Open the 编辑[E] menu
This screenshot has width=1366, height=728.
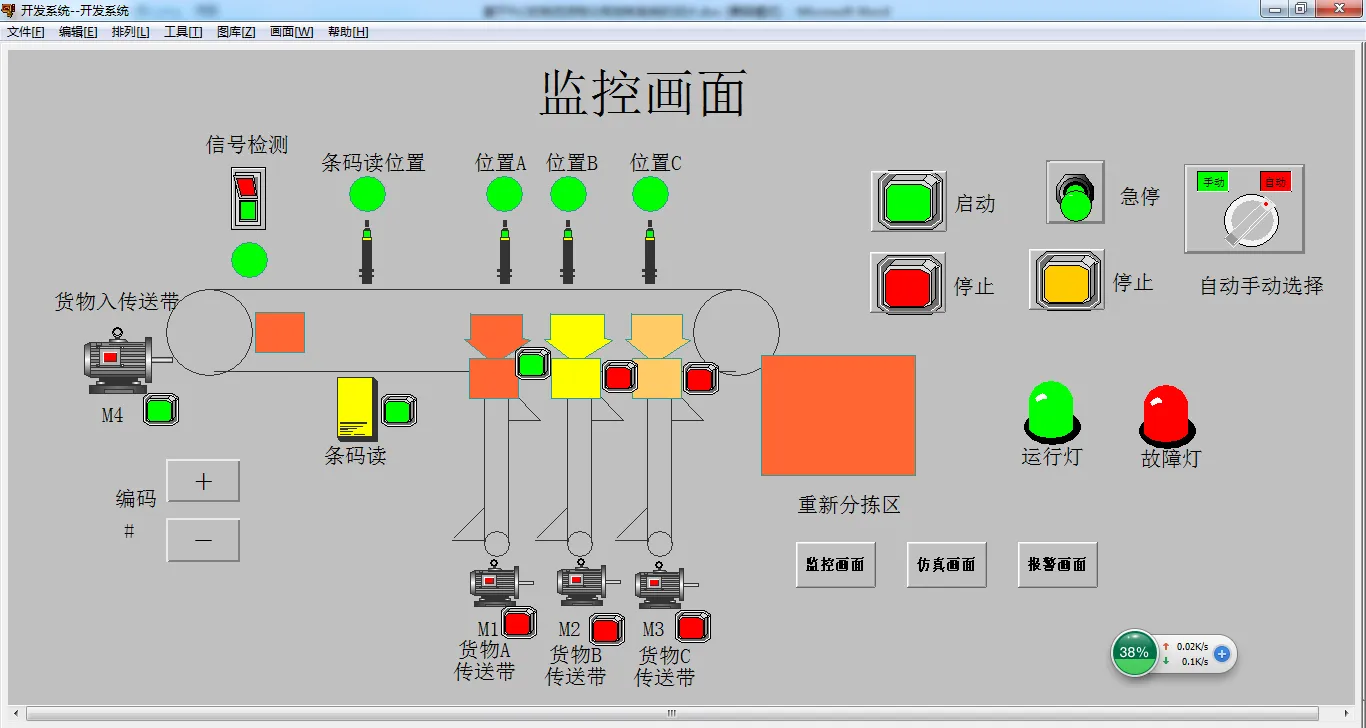tap(78, 32)
